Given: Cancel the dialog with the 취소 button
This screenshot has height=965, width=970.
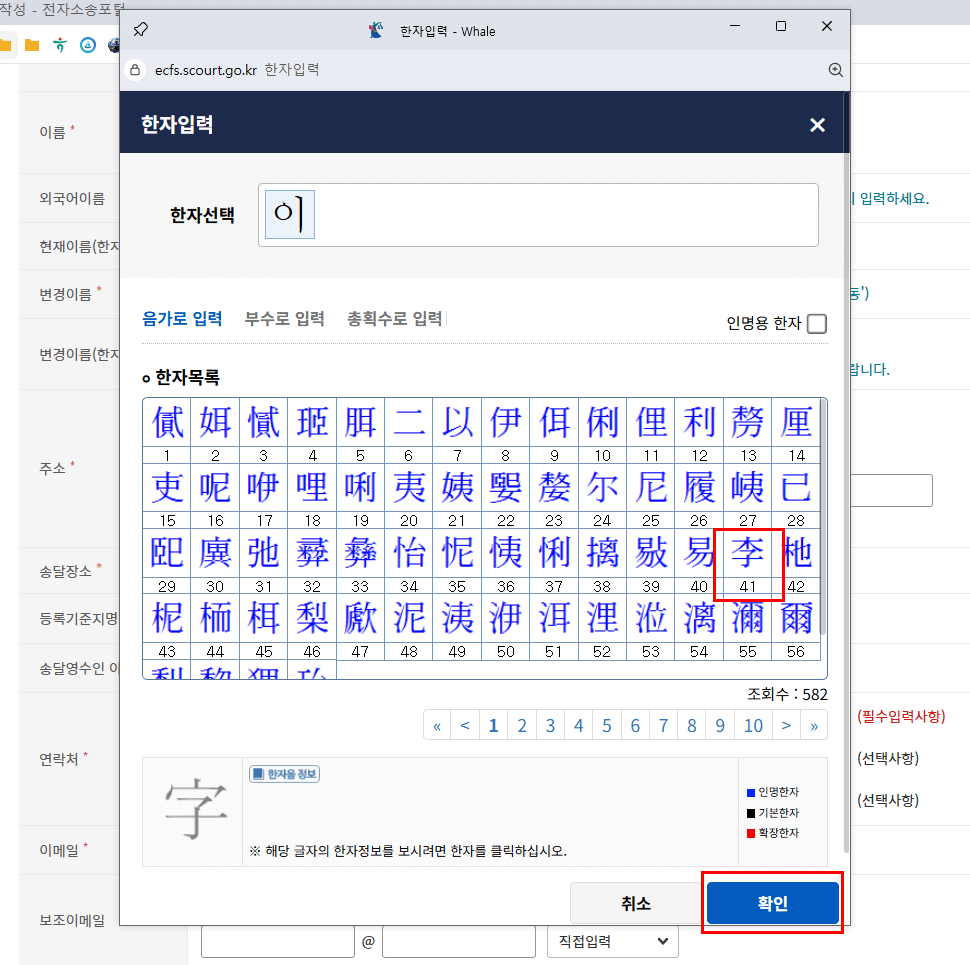Looking at the screenshot, I should point(636,902).
